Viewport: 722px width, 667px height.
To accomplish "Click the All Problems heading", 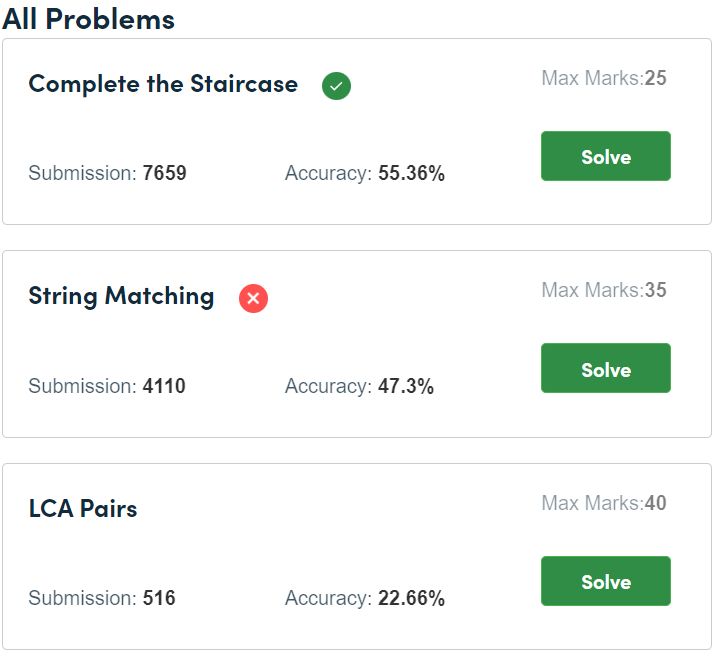I will point(88,19).
